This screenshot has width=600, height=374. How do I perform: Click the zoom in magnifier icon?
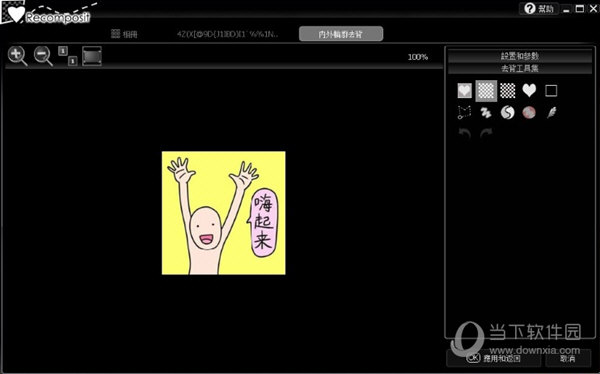(17, 56)
